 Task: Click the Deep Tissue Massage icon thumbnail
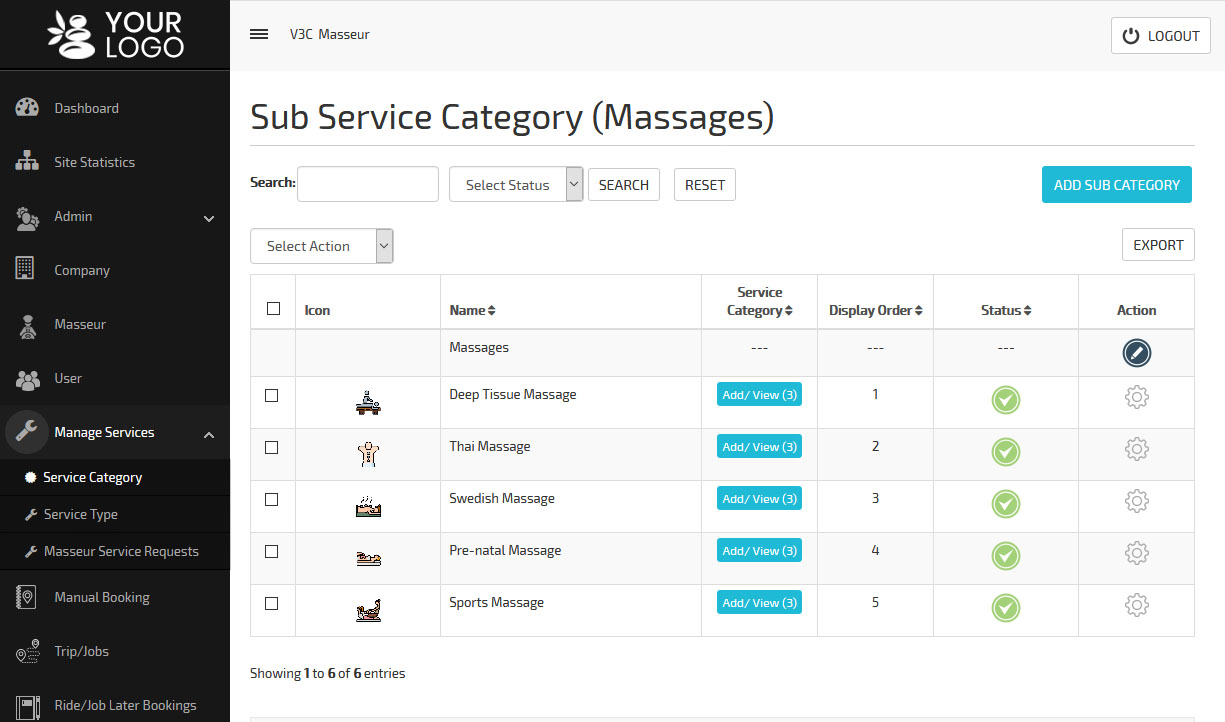(x=367, y=401)
